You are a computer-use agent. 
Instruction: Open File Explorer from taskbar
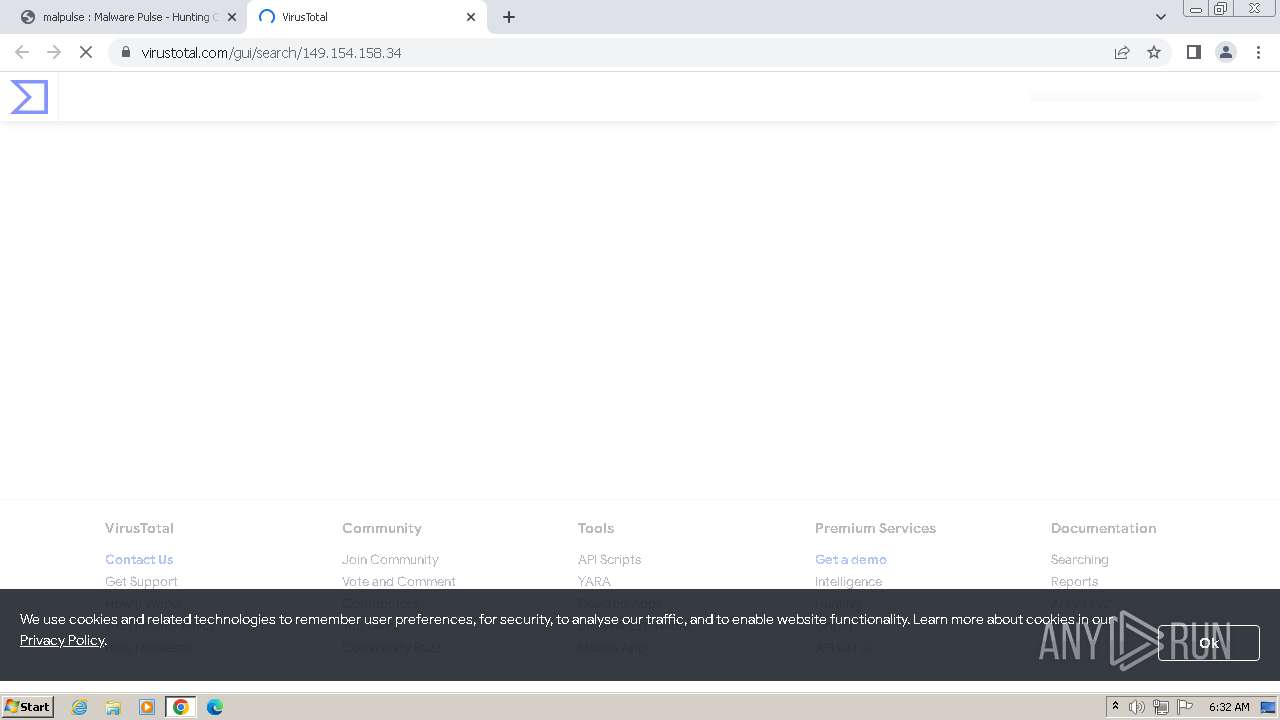coord(113,707)
